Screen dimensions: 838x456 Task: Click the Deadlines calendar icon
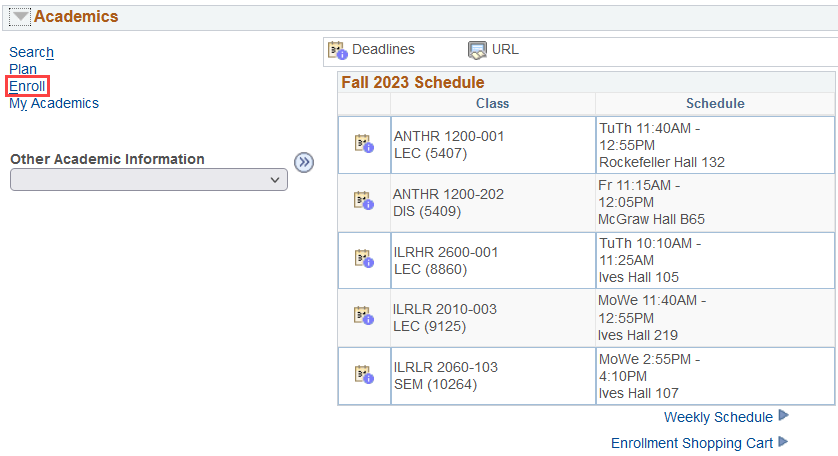pos(337,50)
